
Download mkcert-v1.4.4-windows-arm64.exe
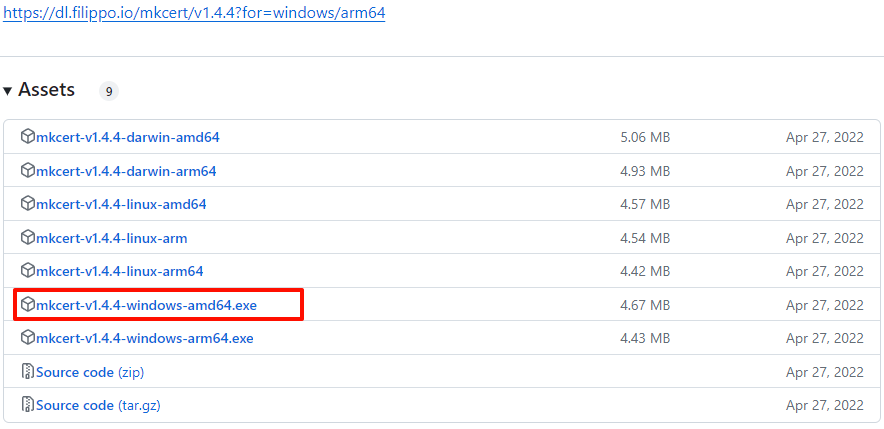pyautogui.click(x=145, y=338)
